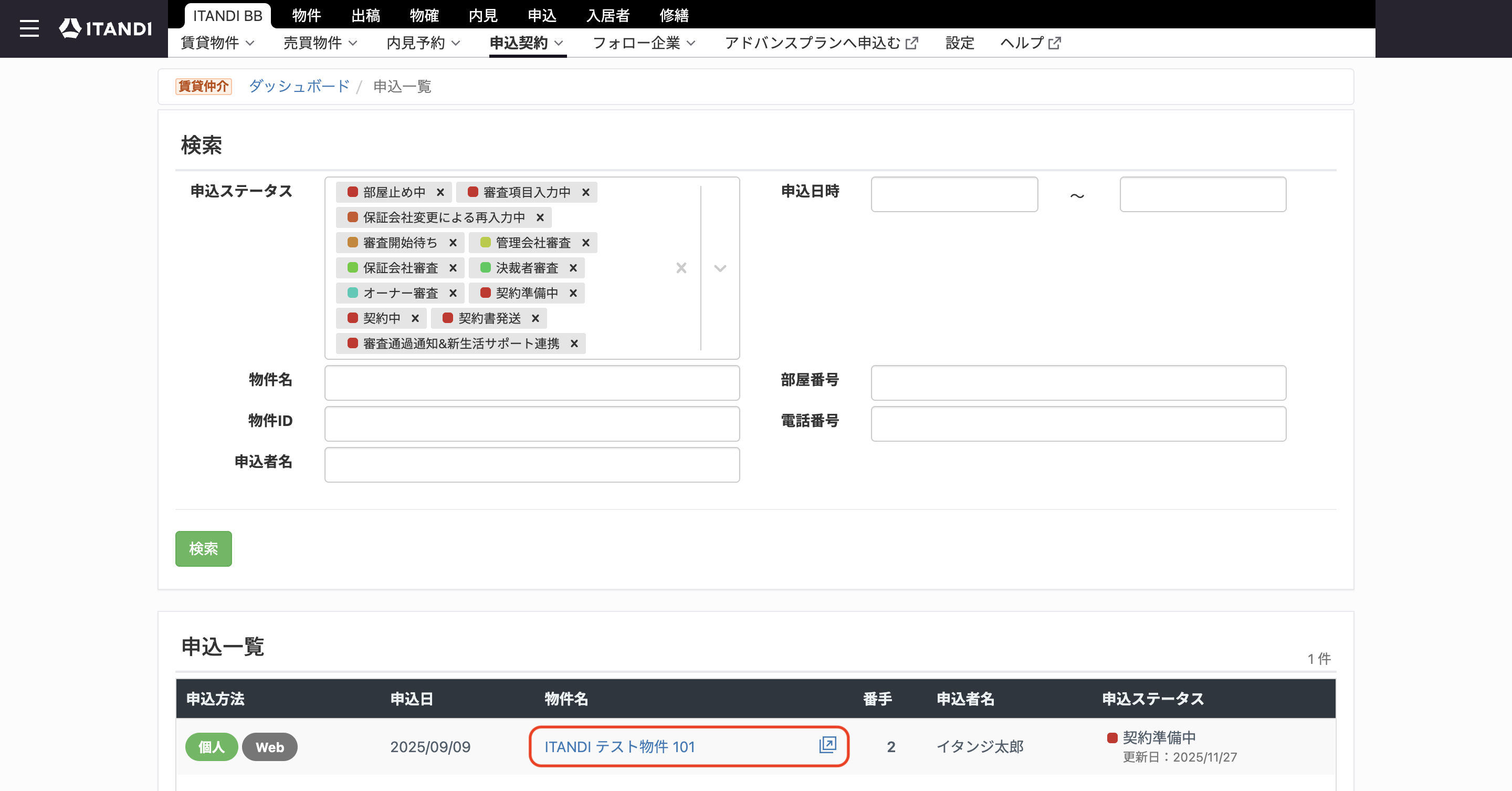Click the 申込日時 end date field

click(x=1203, y=194)
